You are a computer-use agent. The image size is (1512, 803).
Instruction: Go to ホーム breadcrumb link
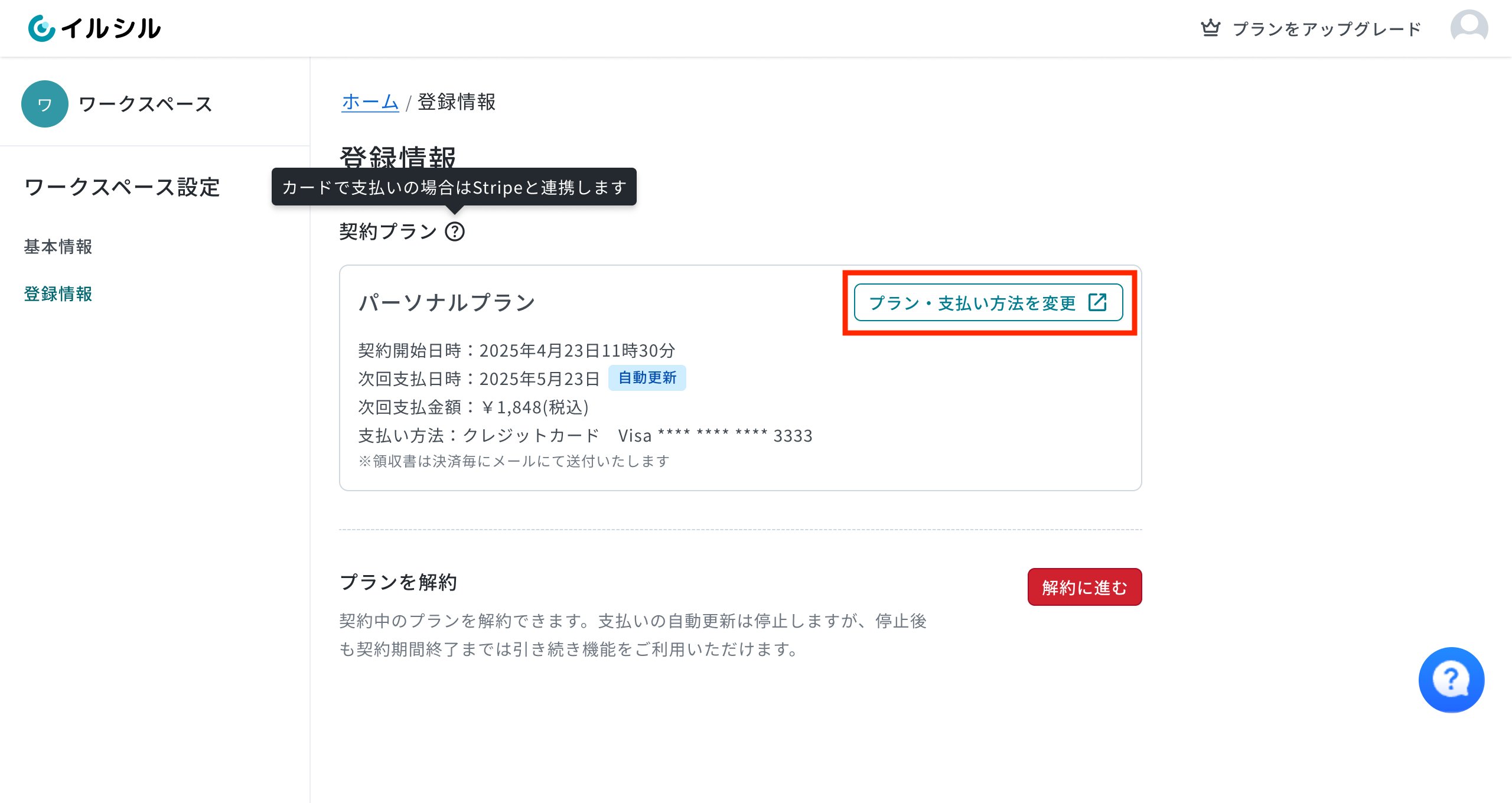click(370, 102)
